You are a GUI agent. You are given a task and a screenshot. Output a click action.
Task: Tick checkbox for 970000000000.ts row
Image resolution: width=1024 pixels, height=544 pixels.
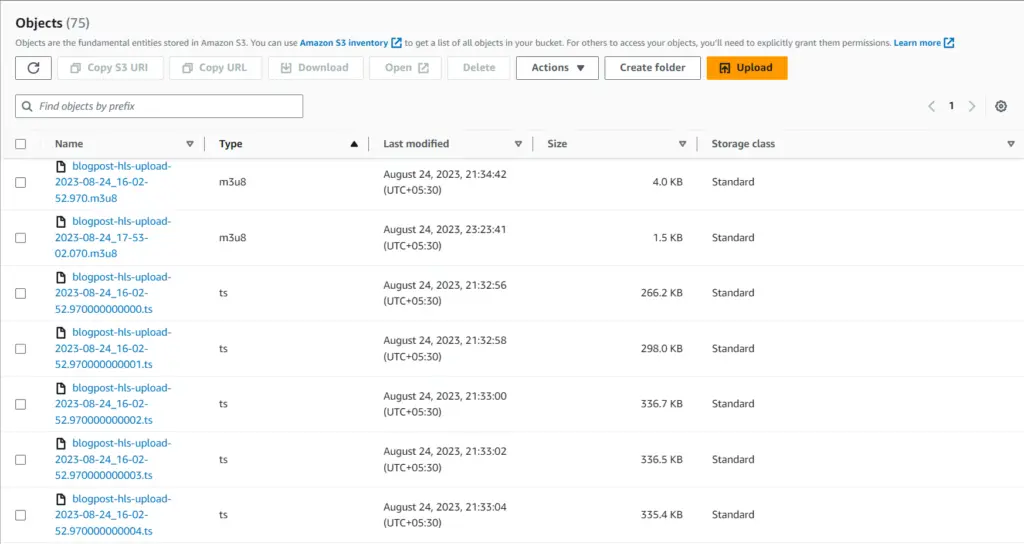coord(21,293)
